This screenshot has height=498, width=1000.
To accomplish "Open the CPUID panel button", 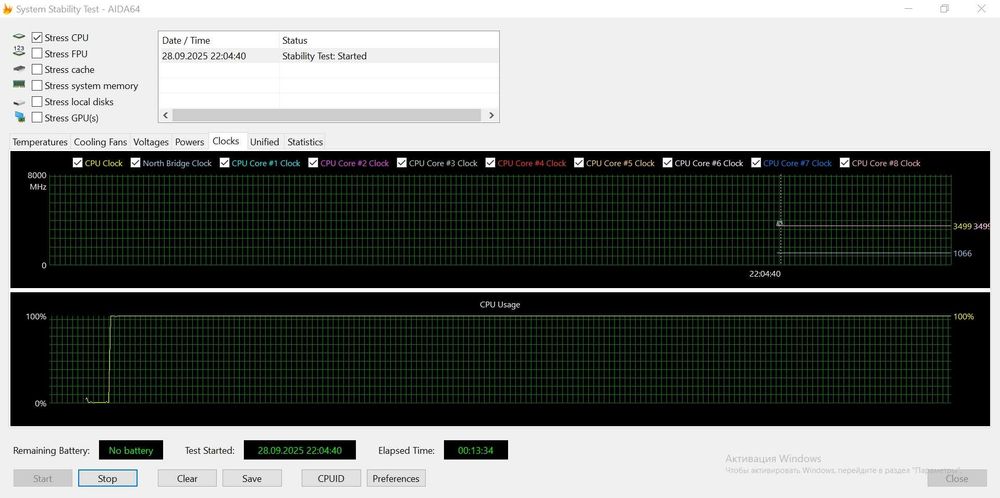I will click(331, 478).
